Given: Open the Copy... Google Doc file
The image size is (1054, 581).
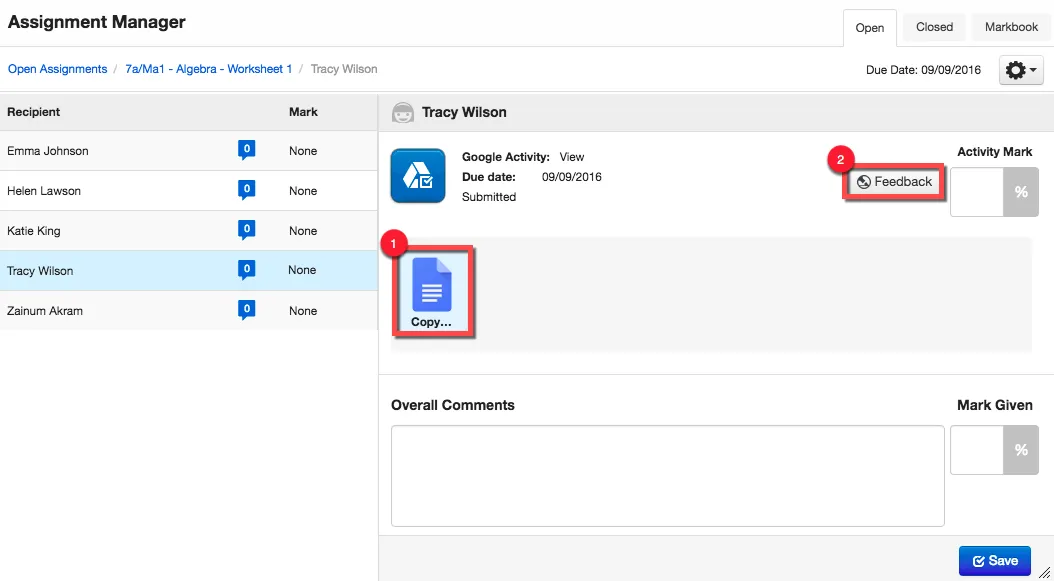Looking at the screenshot, I should pos(432,291).
